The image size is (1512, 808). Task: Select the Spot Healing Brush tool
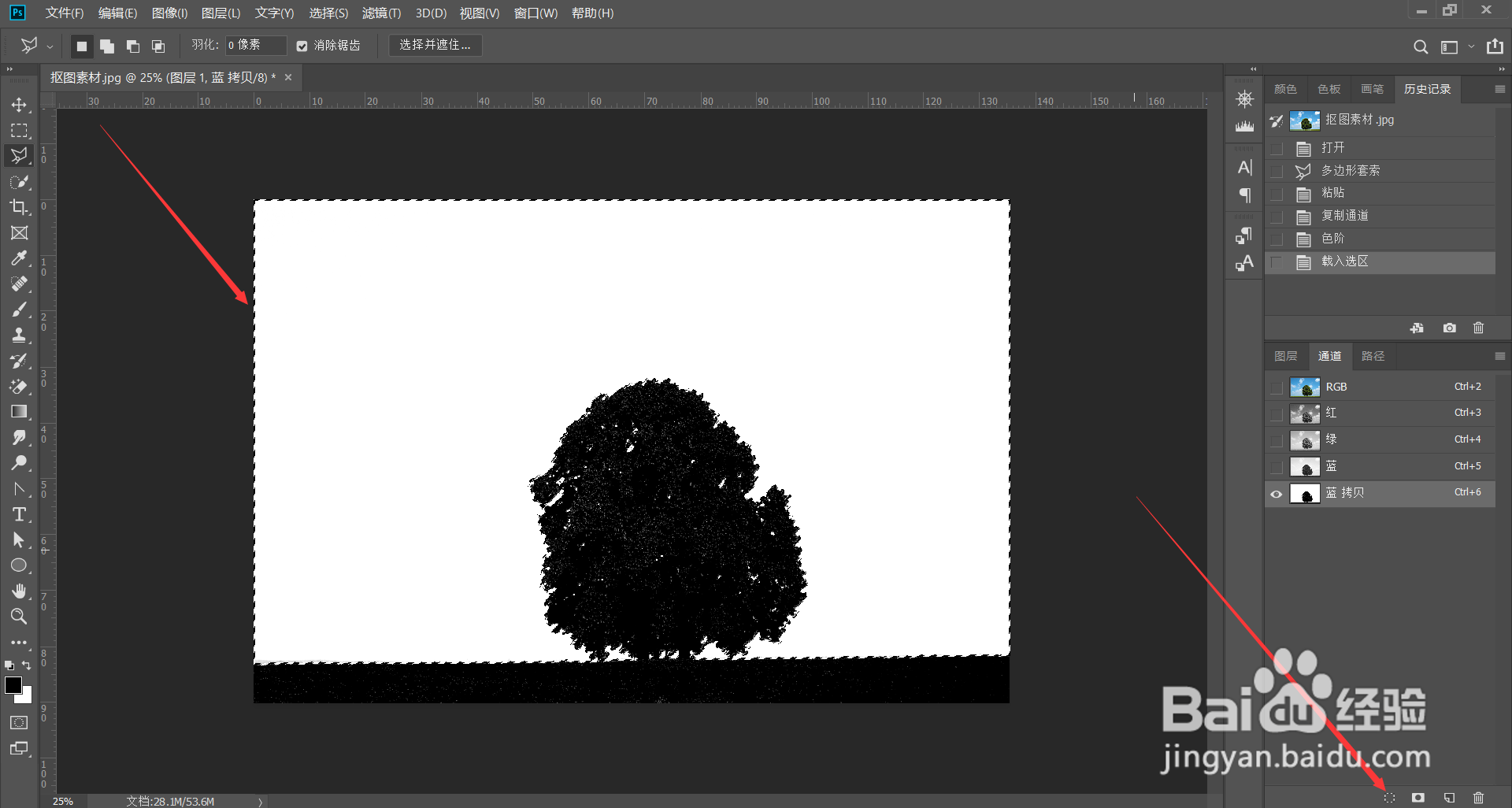pyautogui.click(x=19, y=284)
